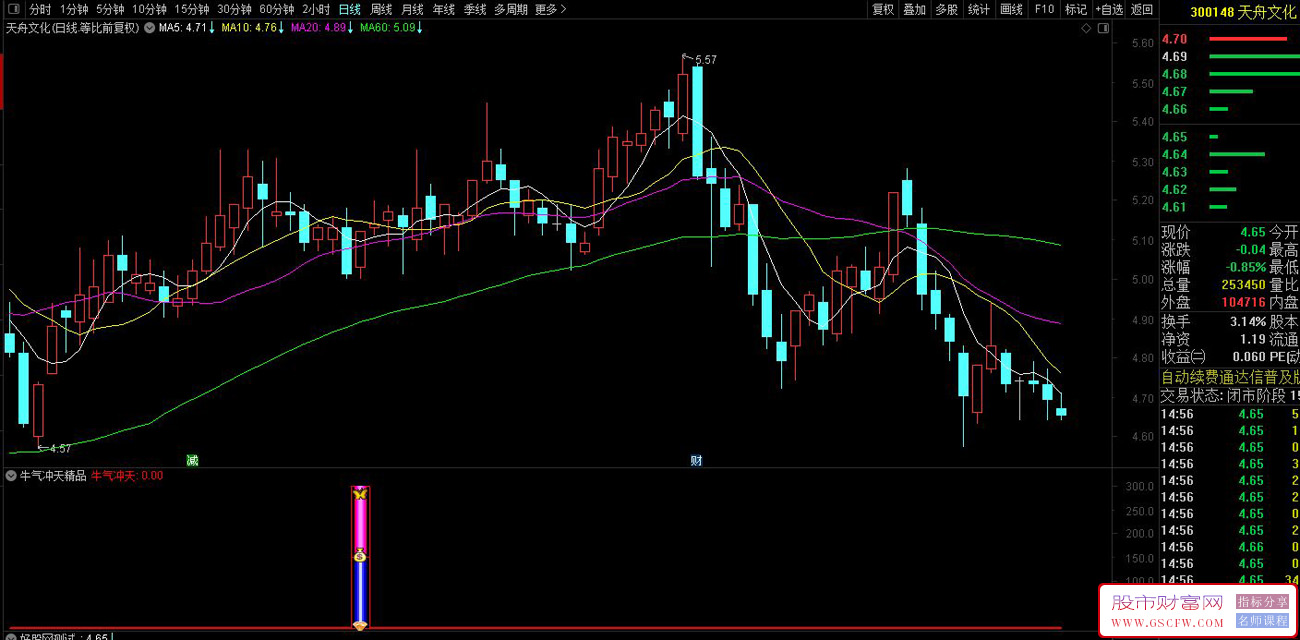
Task: Switch to 年线 yearly chart
Action: [x=443, y=9]
